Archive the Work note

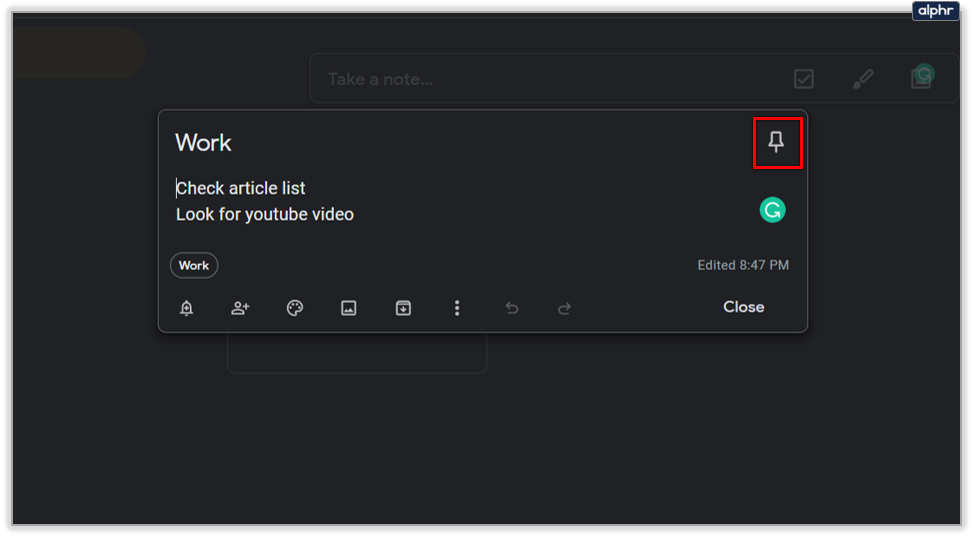pos(403,308)
